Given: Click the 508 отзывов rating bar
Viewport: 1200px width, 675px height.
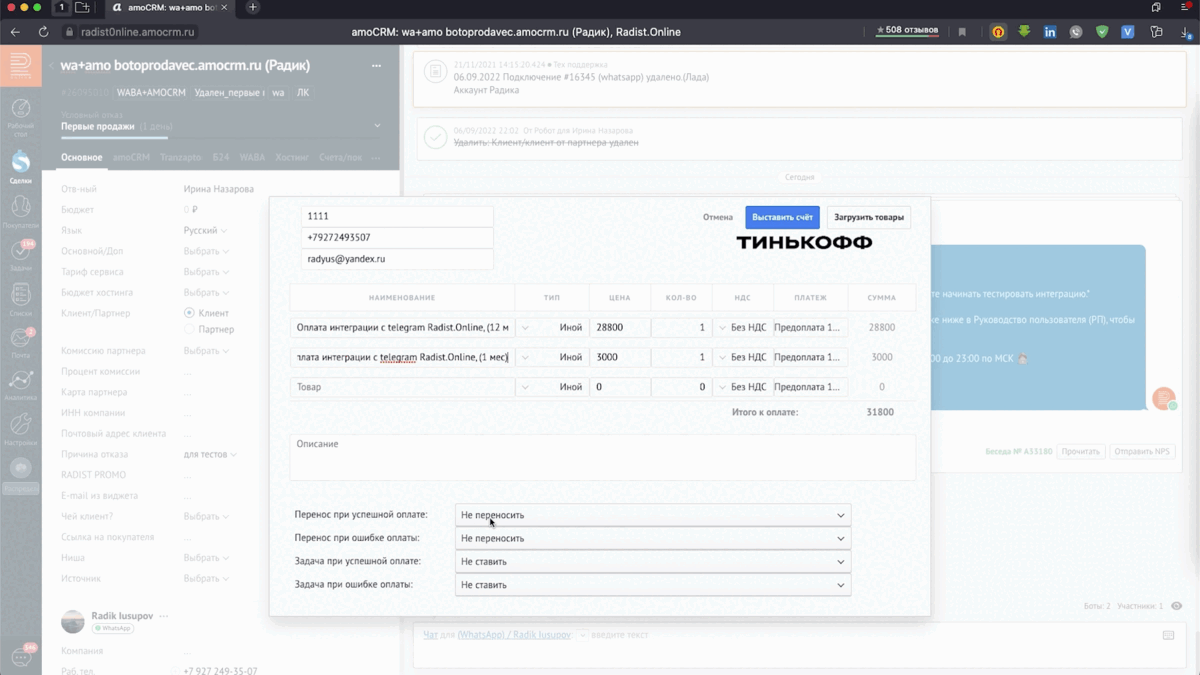Looking at the screenshot, I should click(x=907, y=30).
